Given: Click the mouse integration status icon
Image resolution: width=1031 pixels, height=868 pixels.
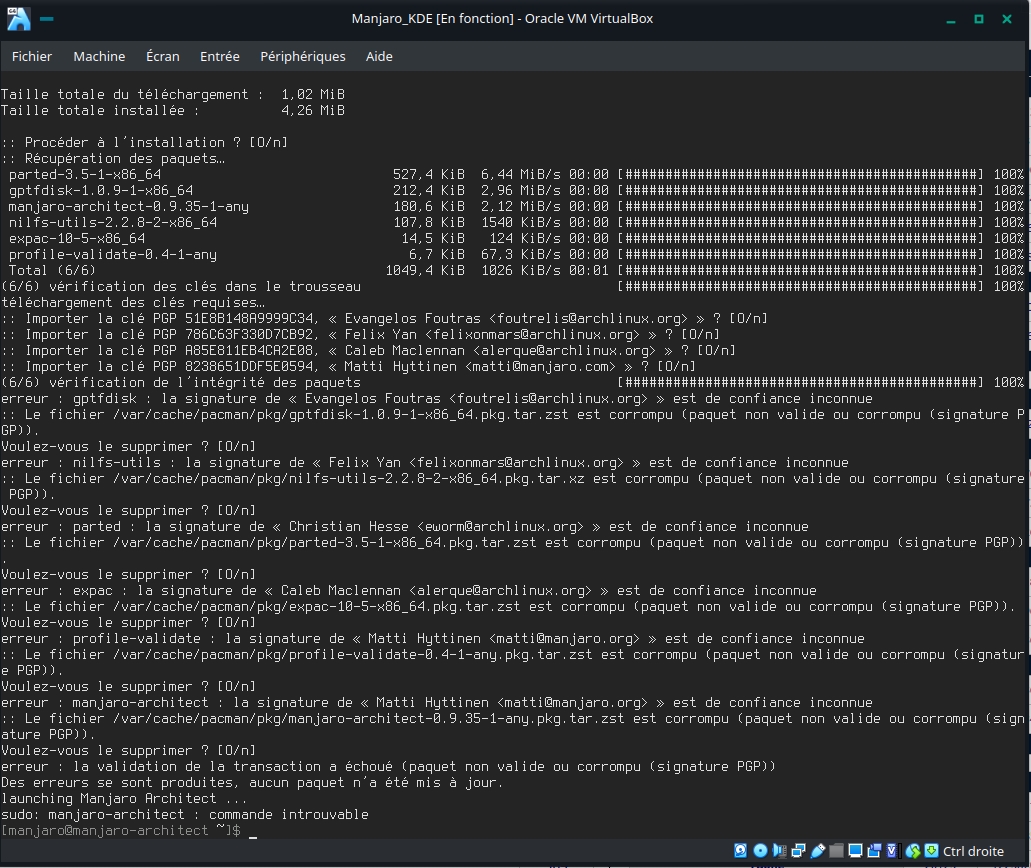Looking at the screenshot, I should pos(912,851).
